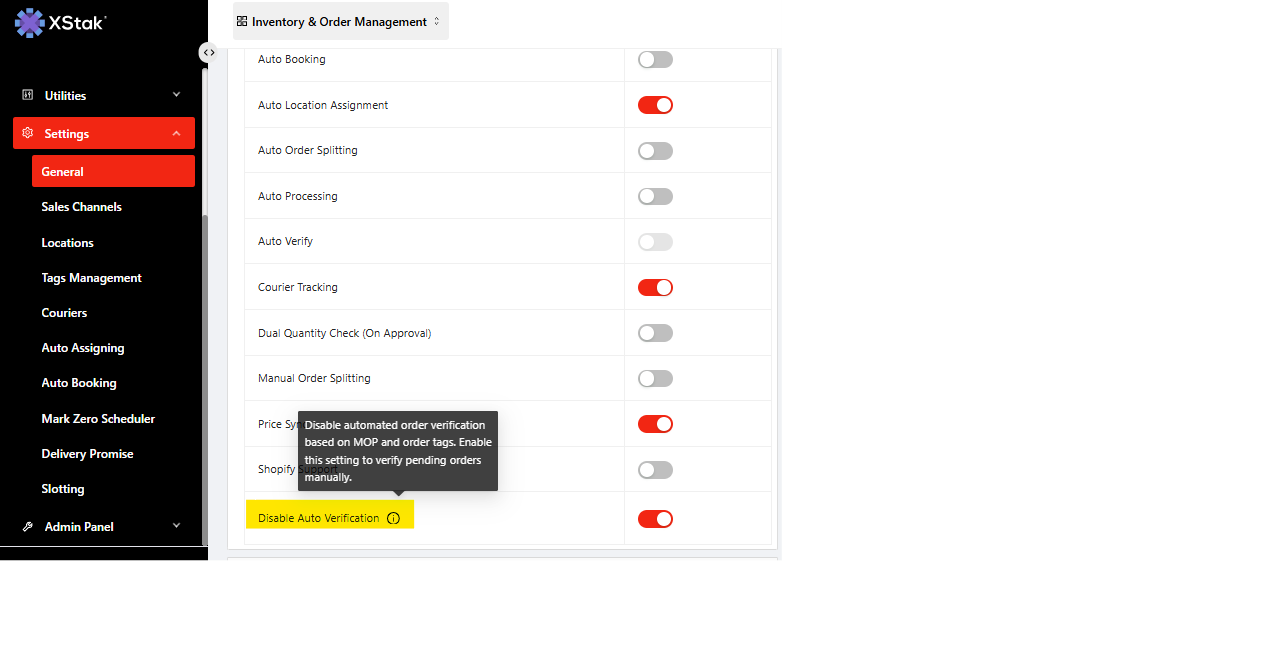
Task: Expand the Admin Panel chevron
Action: pos(176,526)
